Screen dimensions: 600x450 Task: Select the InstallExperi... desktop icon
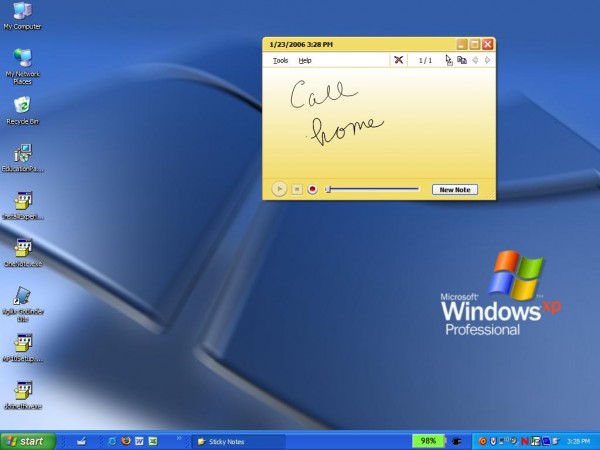pyautogui.click(x=23, y=205)
